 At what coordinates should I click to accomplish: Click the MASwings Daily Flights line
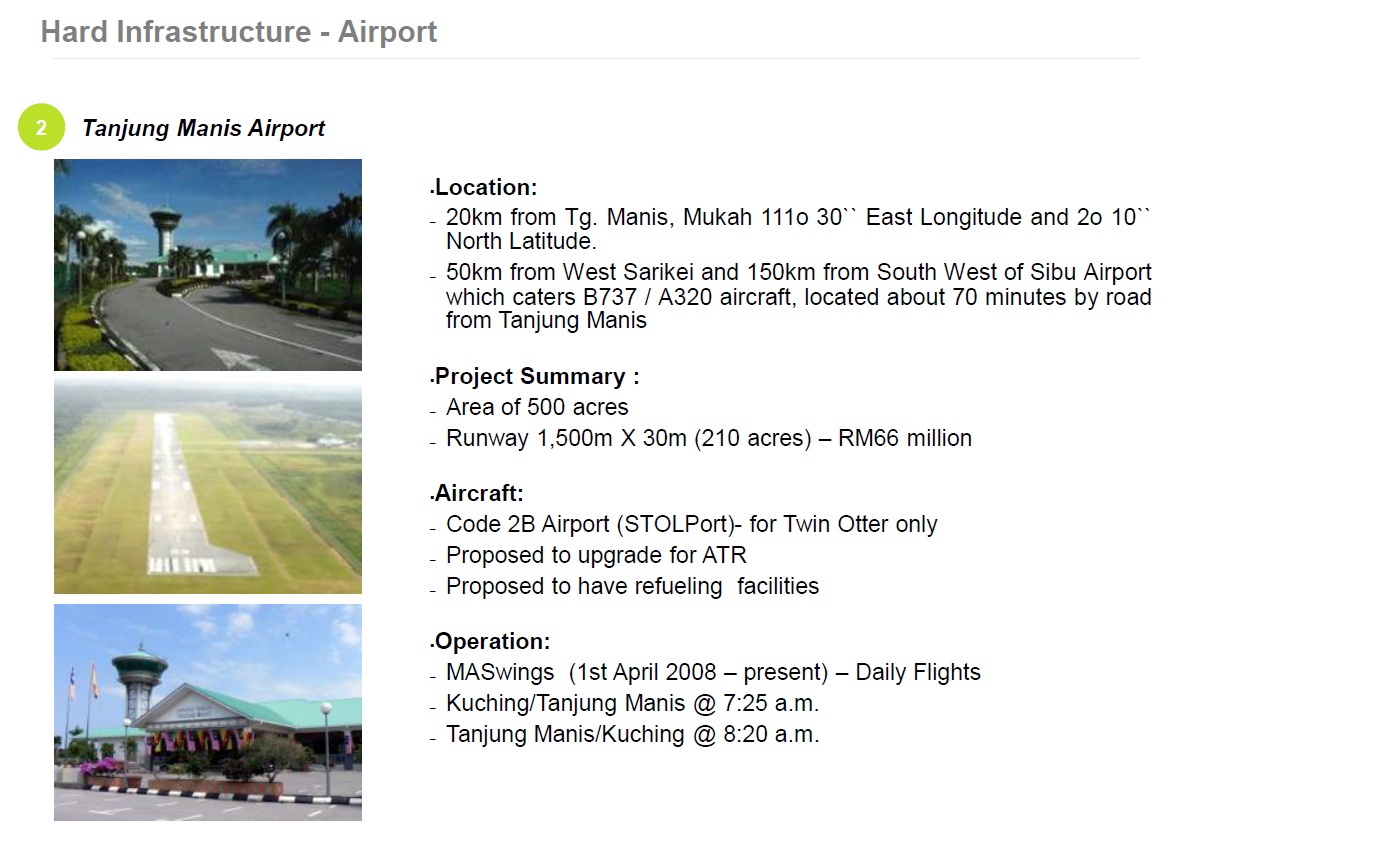713,672
